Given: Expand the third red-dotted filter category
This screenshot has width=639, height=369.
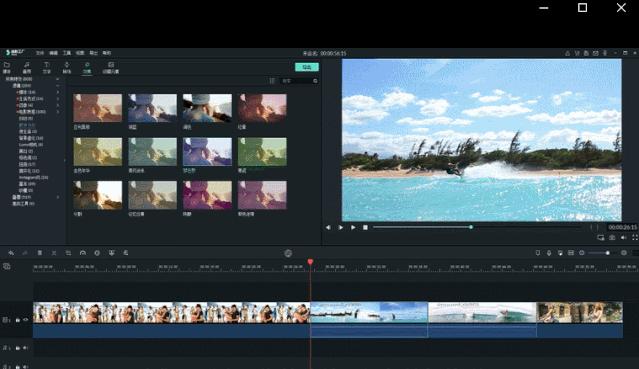Looking at the screenshot, I should coord(57,105).
